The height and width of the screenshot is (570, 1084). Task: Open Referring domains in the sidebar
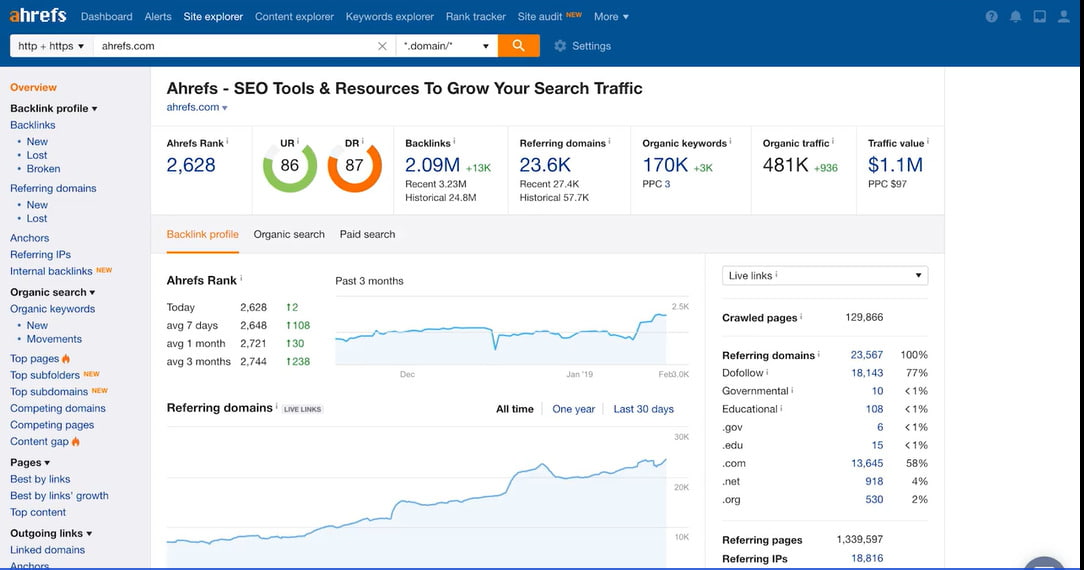(x=53, y=188)
